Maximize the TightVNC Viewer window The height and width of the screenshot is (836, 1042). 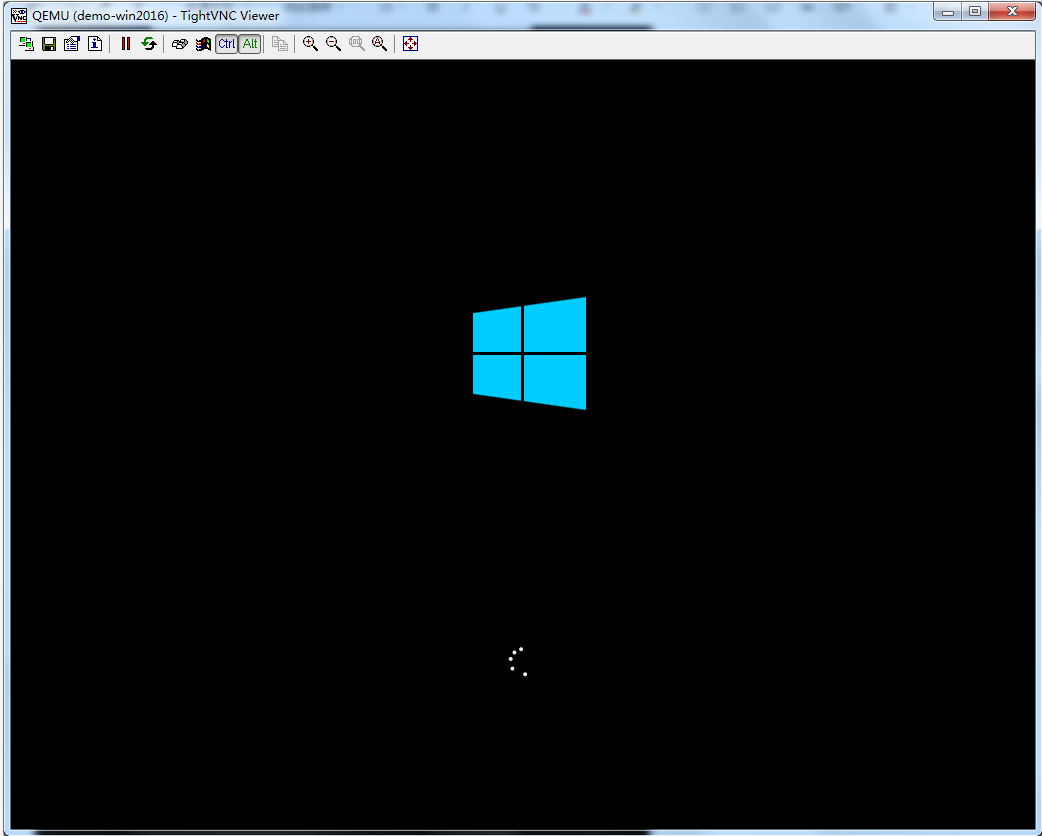coord(975,11)
